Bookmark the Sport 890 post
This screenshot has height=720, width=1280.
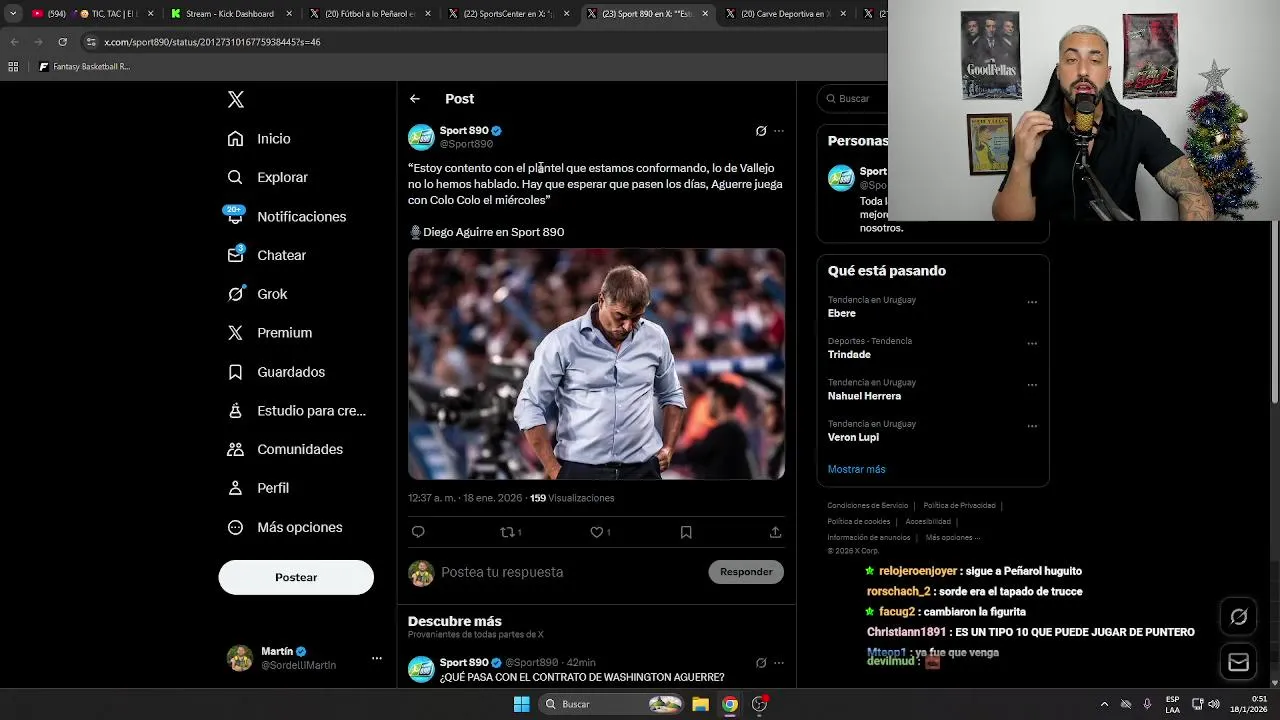pos(686,532)
